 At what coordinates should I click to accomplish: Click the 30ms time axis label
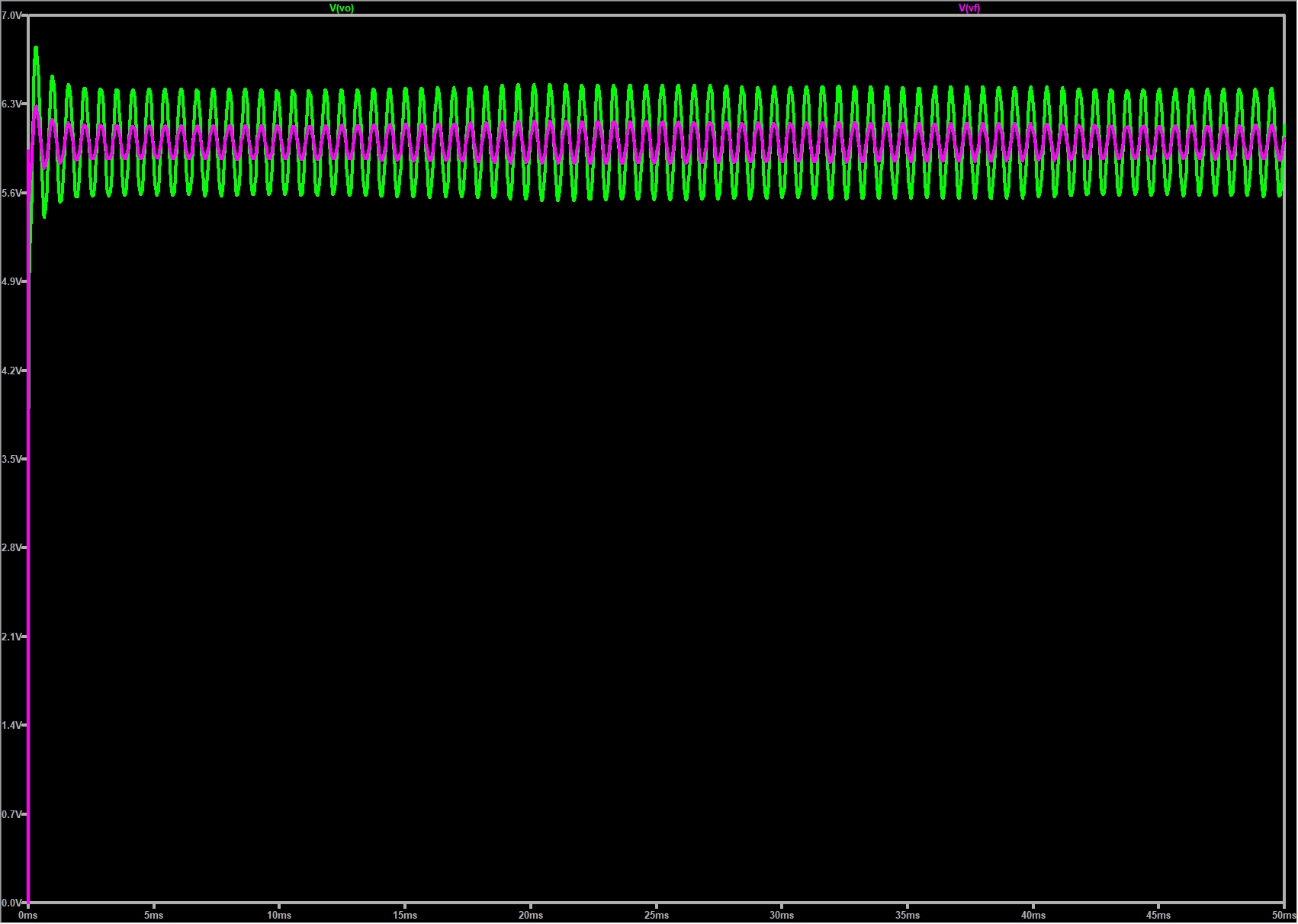[782, 915]
